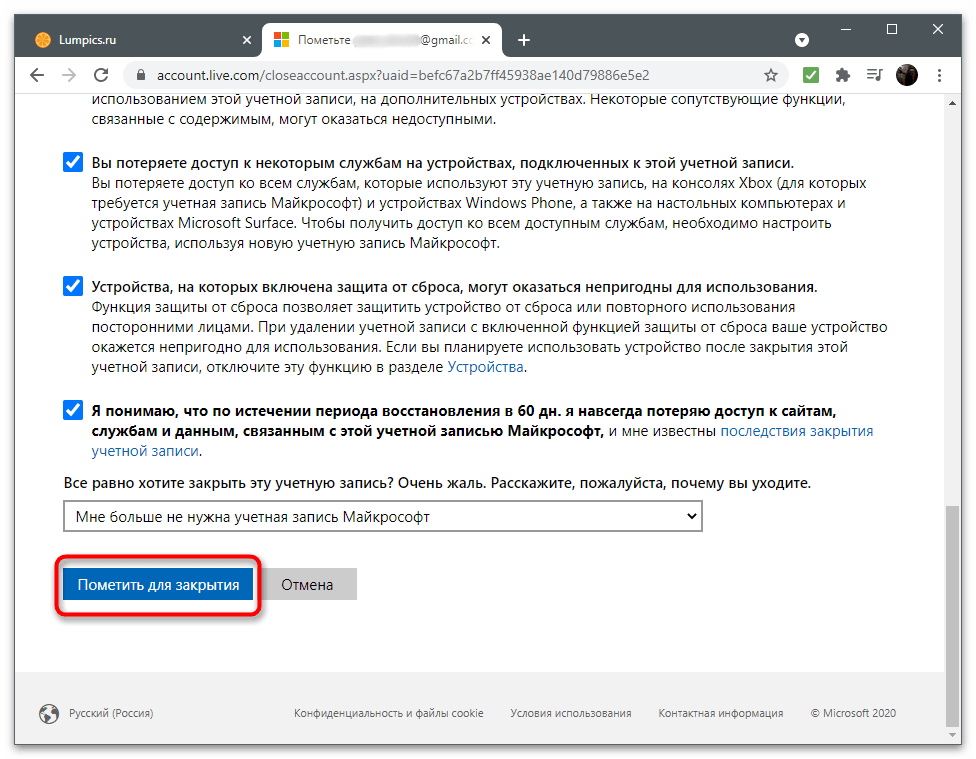Open Конфиденциальность и файлы cookie link
Screen dimensions: 976x759
pyautogui.click(x=388, y=713)
